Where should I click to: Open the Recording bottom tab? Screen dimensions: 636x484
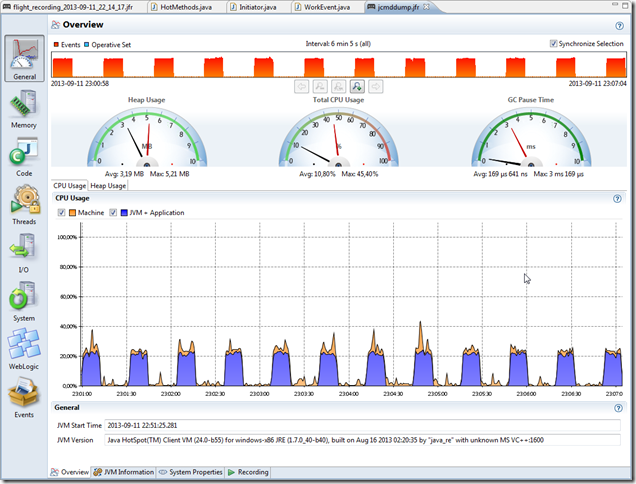click(248, 472)
